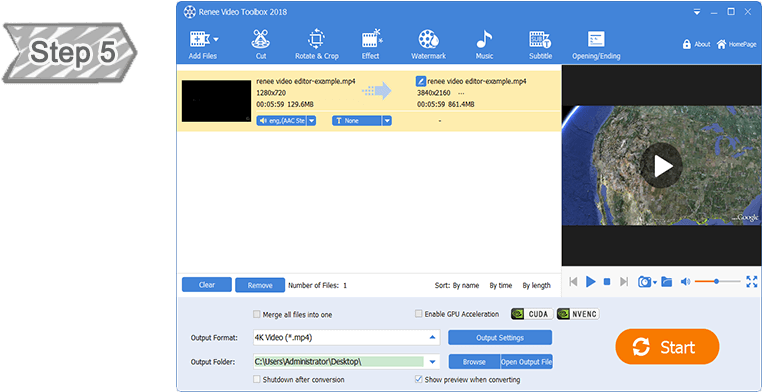The image size is (762, 392).
Task: Go to HomePage
Action: tap(736, 44)
